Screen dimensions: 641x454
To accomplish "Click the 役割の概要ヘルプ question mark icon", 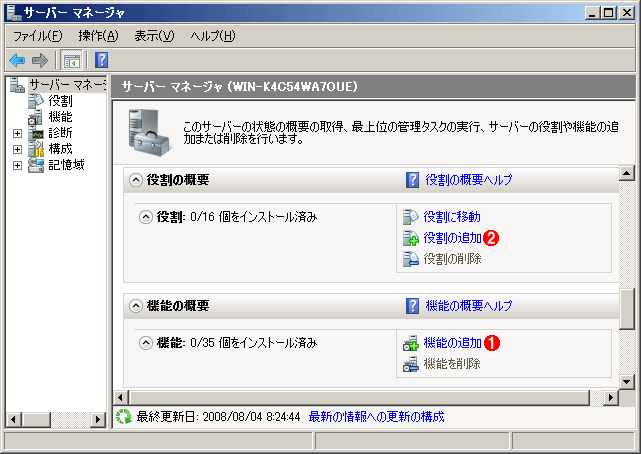I will 412,180.
